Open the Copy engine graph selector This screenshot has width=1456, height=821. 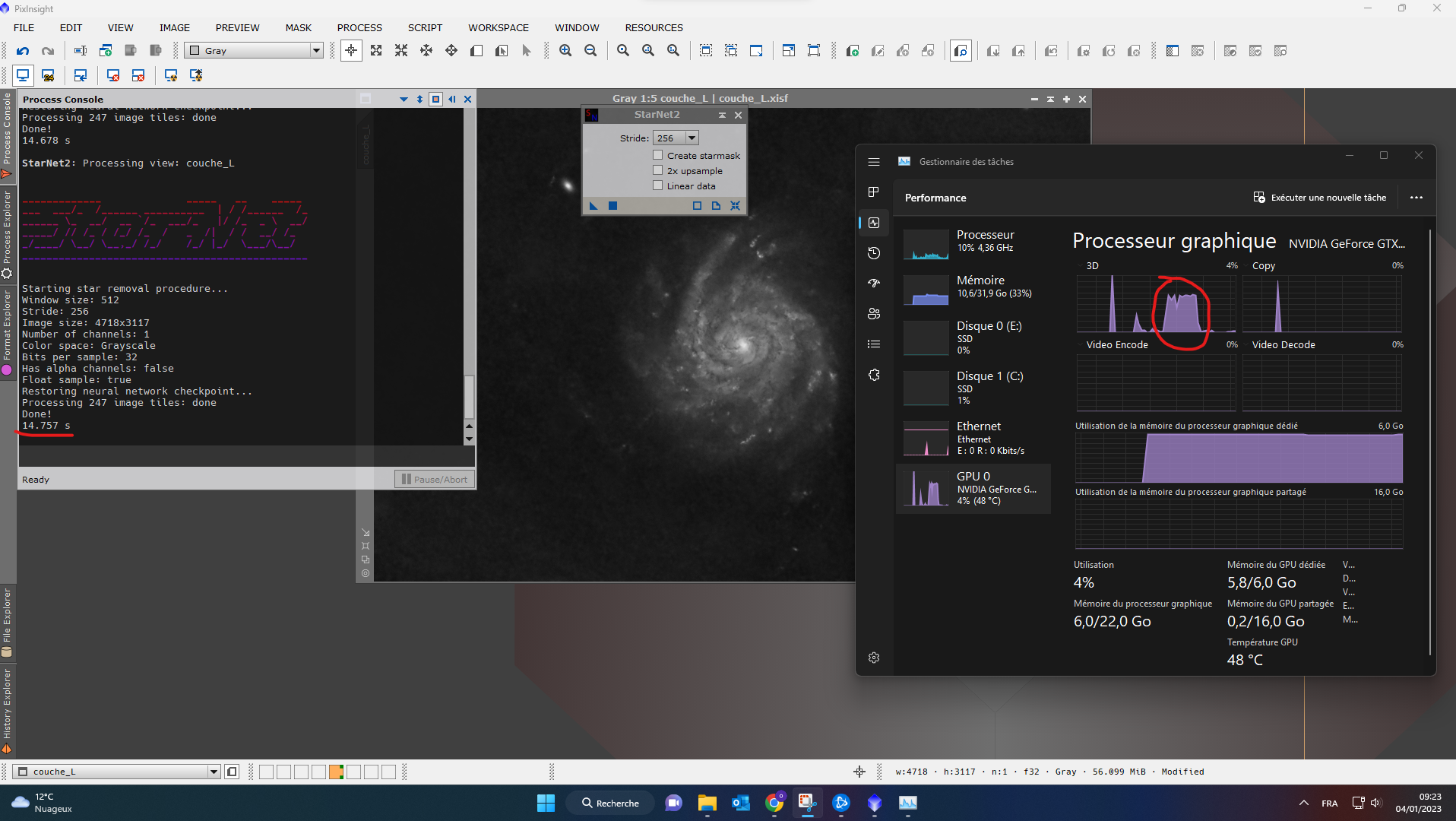pos(1258,266)
